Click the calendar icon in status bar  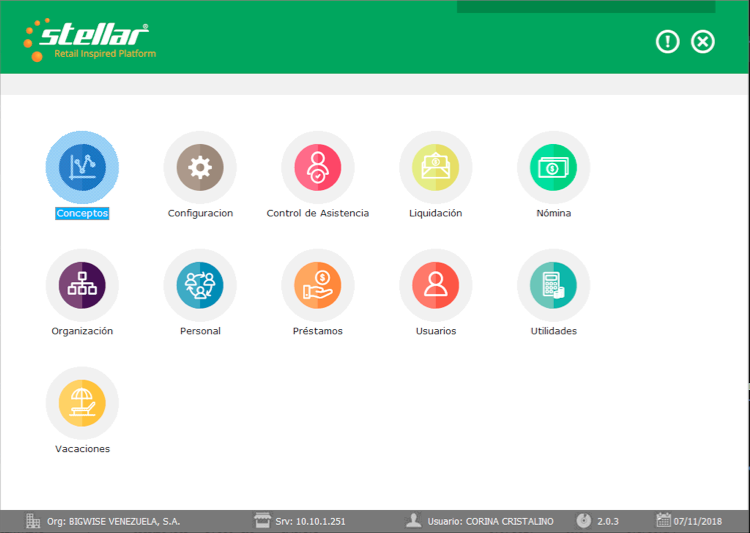tap(663, 520)
